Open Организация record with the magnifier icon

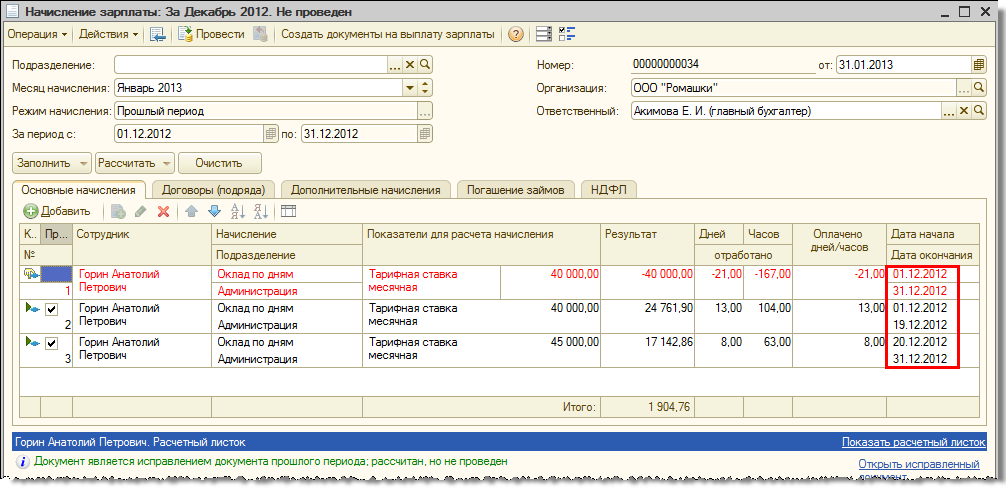coord(978,88)
